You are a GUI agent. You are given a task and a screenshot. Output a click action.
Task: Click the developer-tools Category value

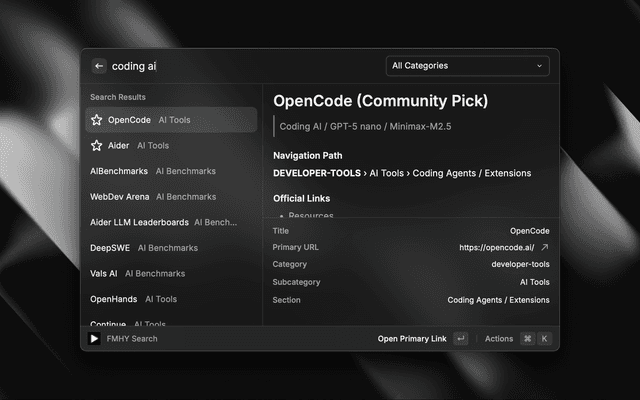[520, 264]
